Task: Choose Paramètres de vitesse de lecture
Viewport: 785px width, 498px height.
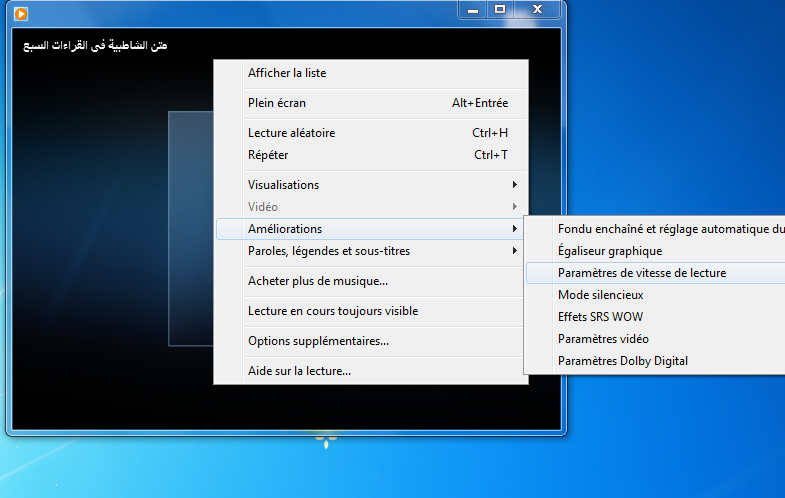Action: (x=656, y=273)
